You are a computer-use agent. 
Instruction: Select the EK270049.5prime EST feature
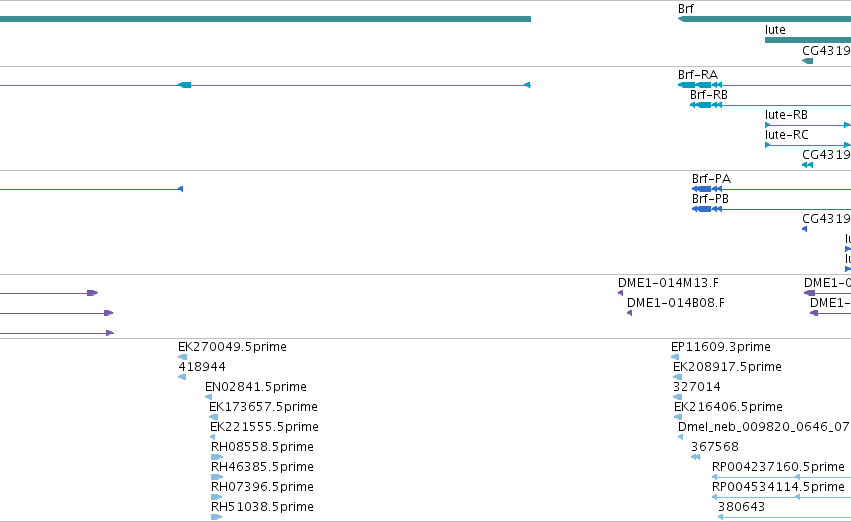click(x=182, y=357)
